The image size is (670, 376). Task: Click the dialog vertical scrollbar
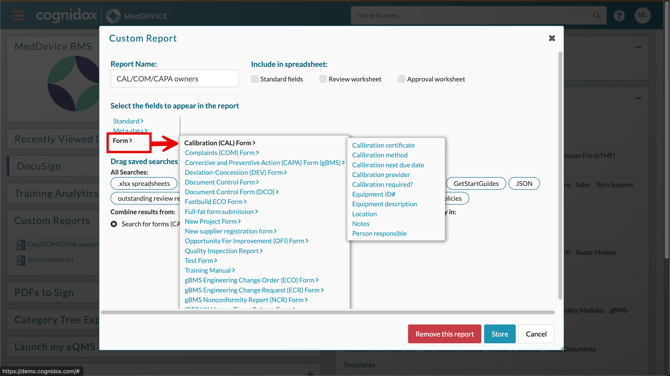click(x=560, y=175)
